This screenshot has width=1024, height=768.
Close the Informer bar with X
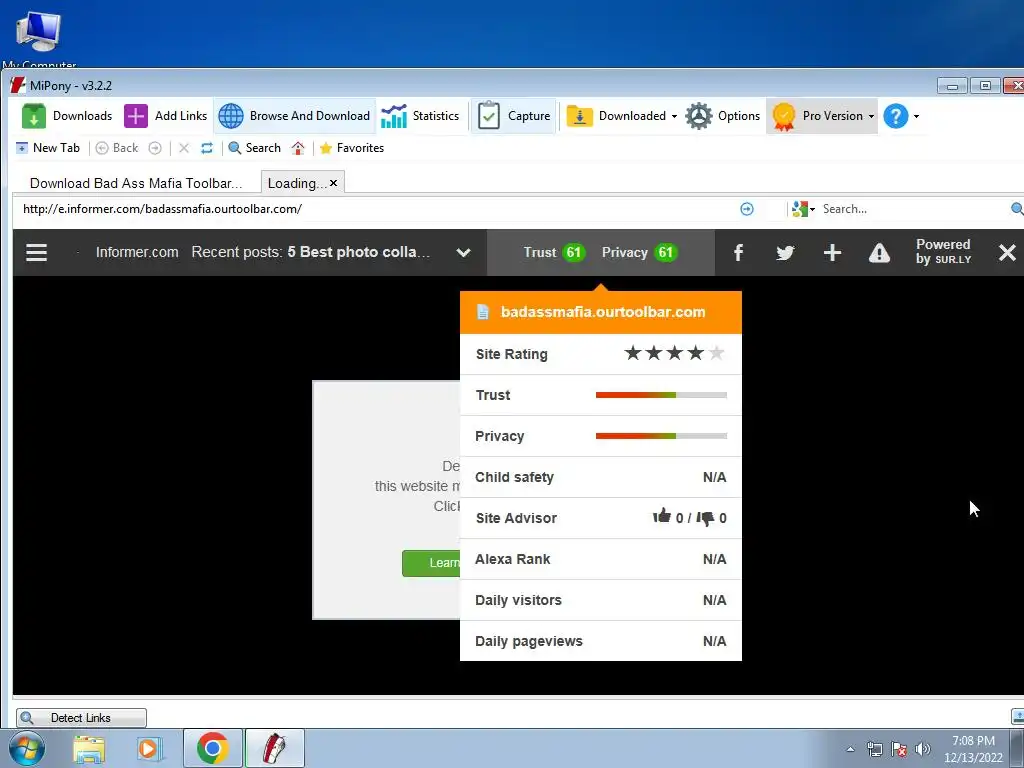[1007, 253]
